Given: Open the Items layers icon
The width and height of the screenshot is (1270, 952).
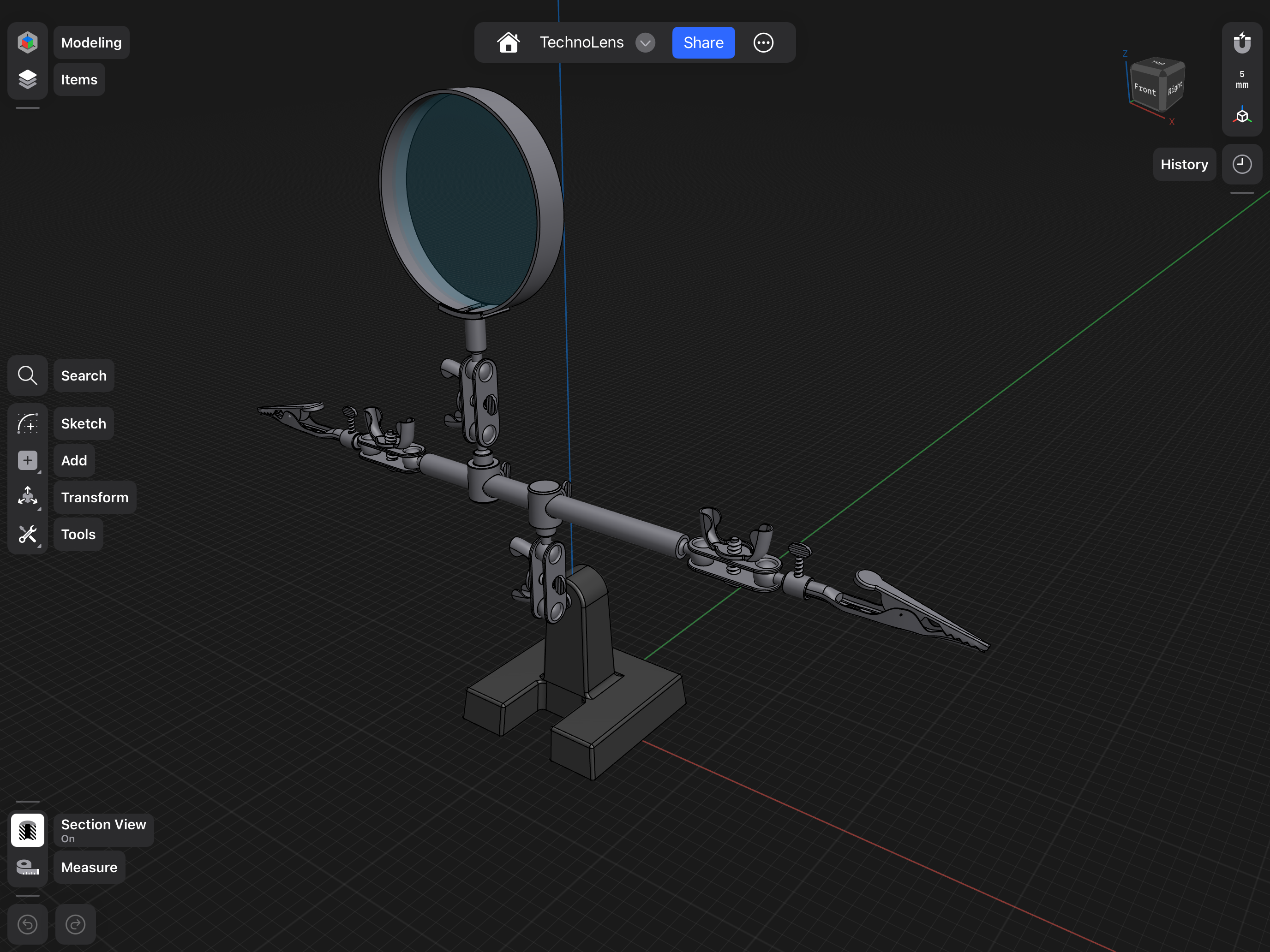Looking at the screenshot, I should tap(28, 79).
